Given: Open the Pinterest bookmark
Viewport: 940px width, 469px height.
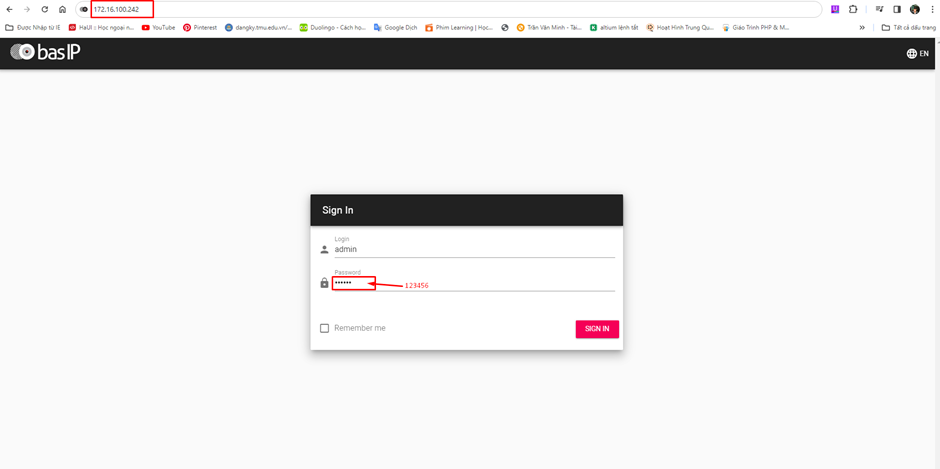Looking at the screenshot, I should (200, 28).
